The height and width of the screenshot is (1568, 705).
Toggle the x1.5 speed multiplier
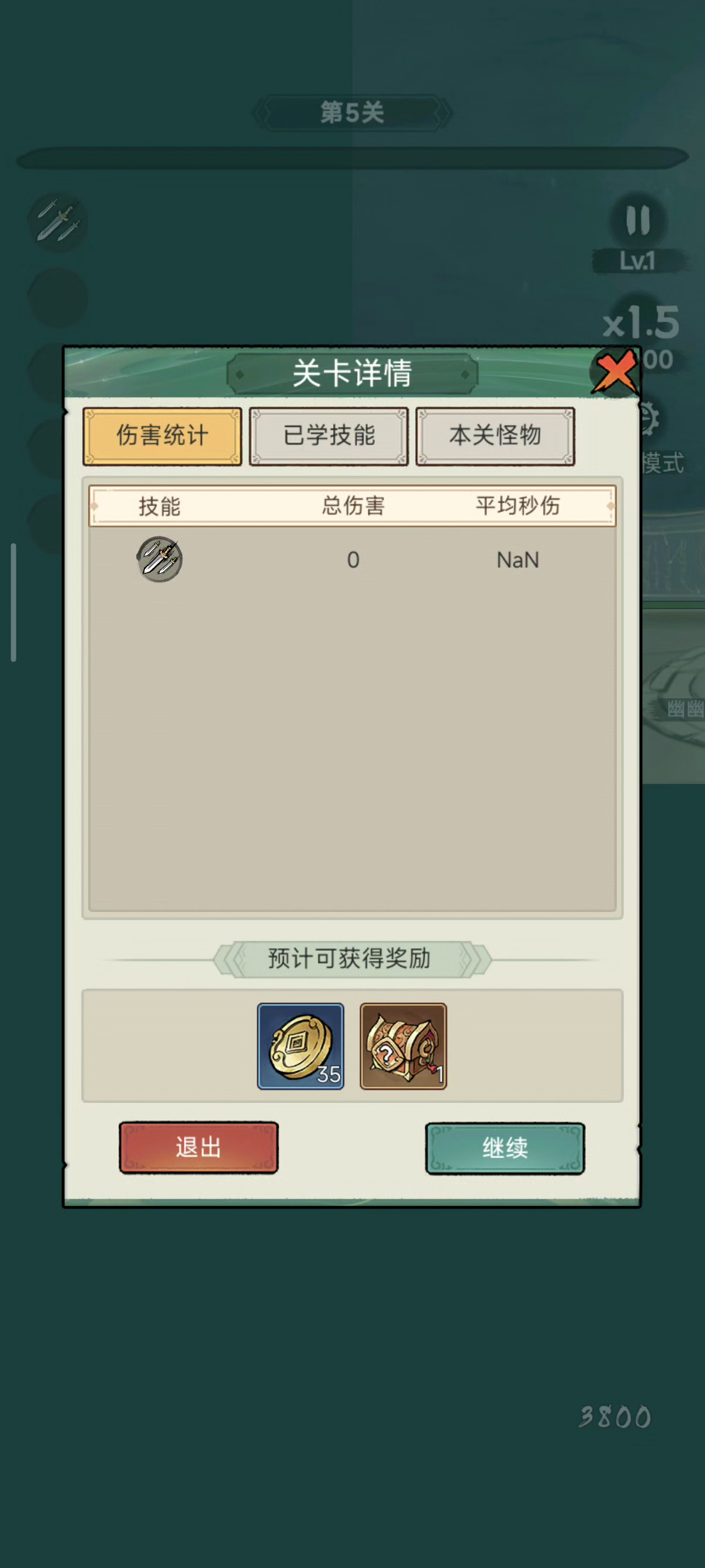[641, 322]
